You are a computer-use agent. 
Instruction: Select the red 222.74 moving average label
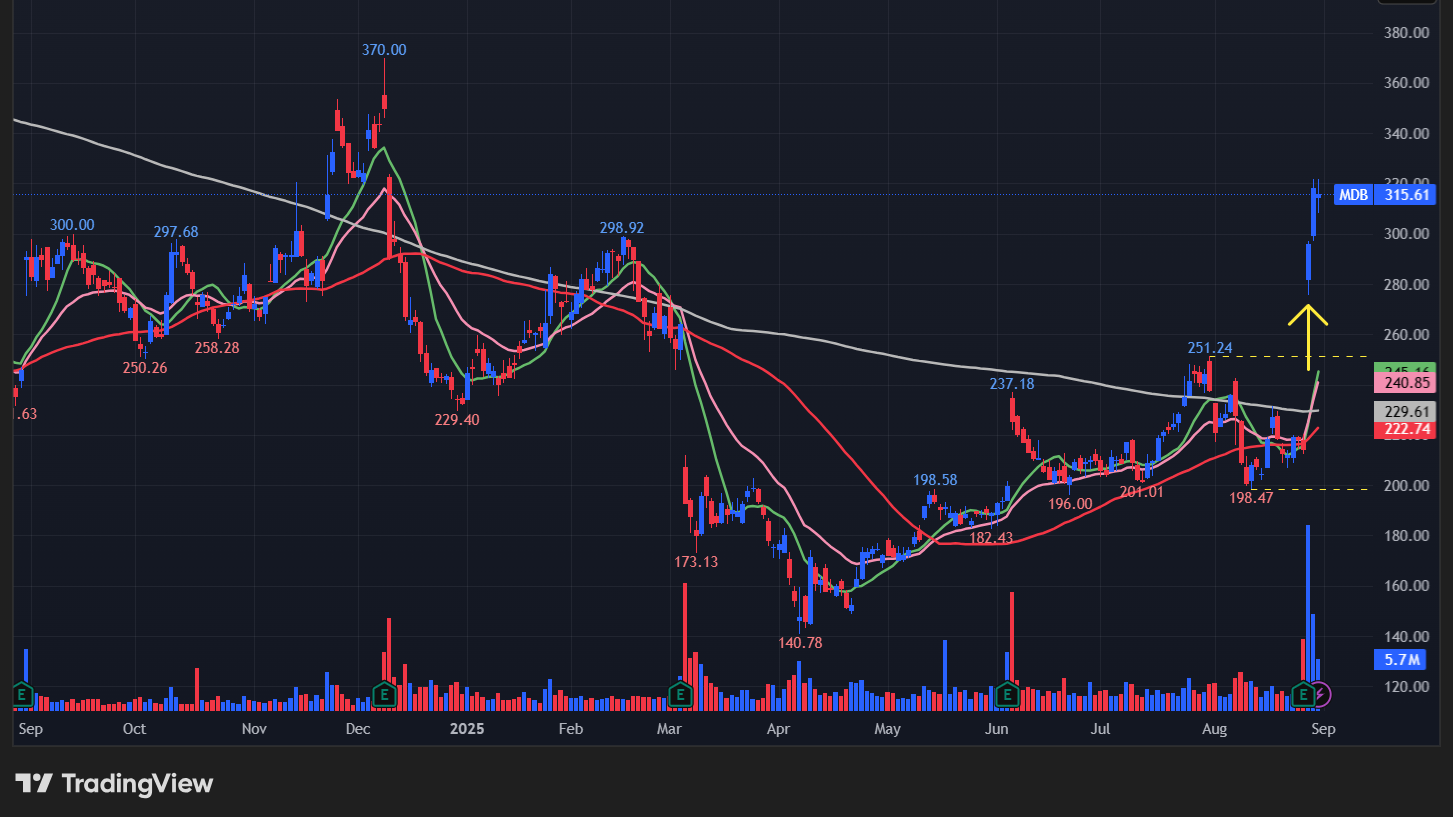(1407, 430)
